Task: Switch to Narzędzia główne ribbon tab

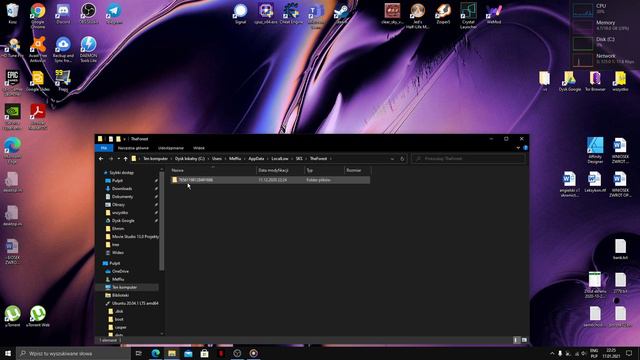Action: [133, 148]
